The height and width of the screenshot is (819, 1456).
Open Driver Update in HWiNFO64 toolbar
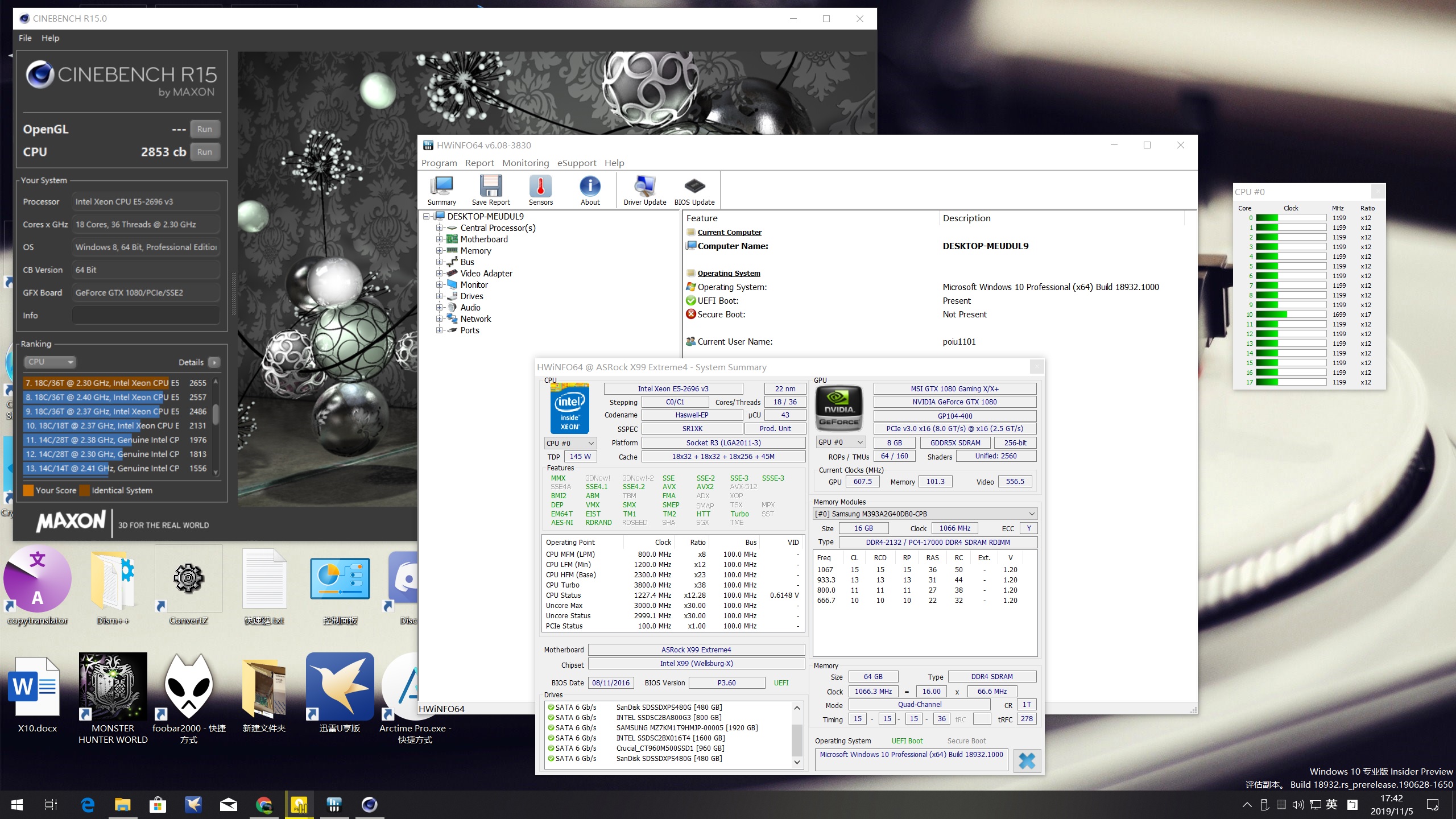coord(644,190)
